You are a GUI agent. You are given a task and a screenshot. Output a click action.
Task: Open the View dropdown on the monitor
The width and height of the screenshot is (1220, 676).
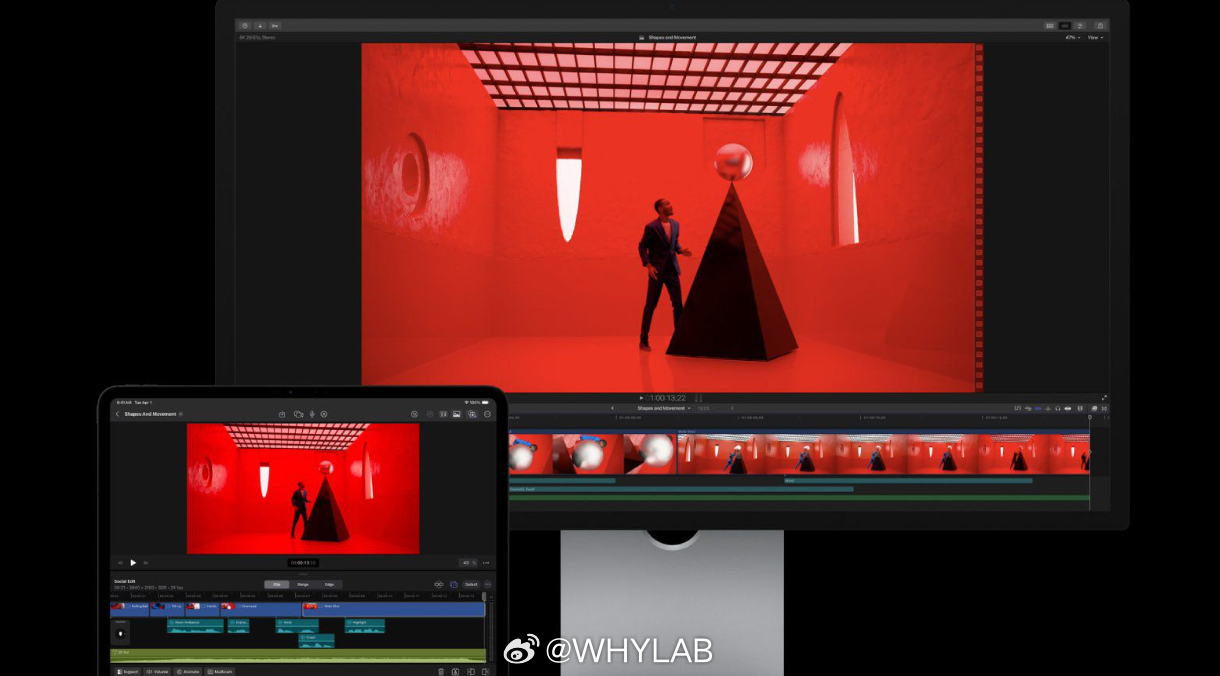[1095, 38]
